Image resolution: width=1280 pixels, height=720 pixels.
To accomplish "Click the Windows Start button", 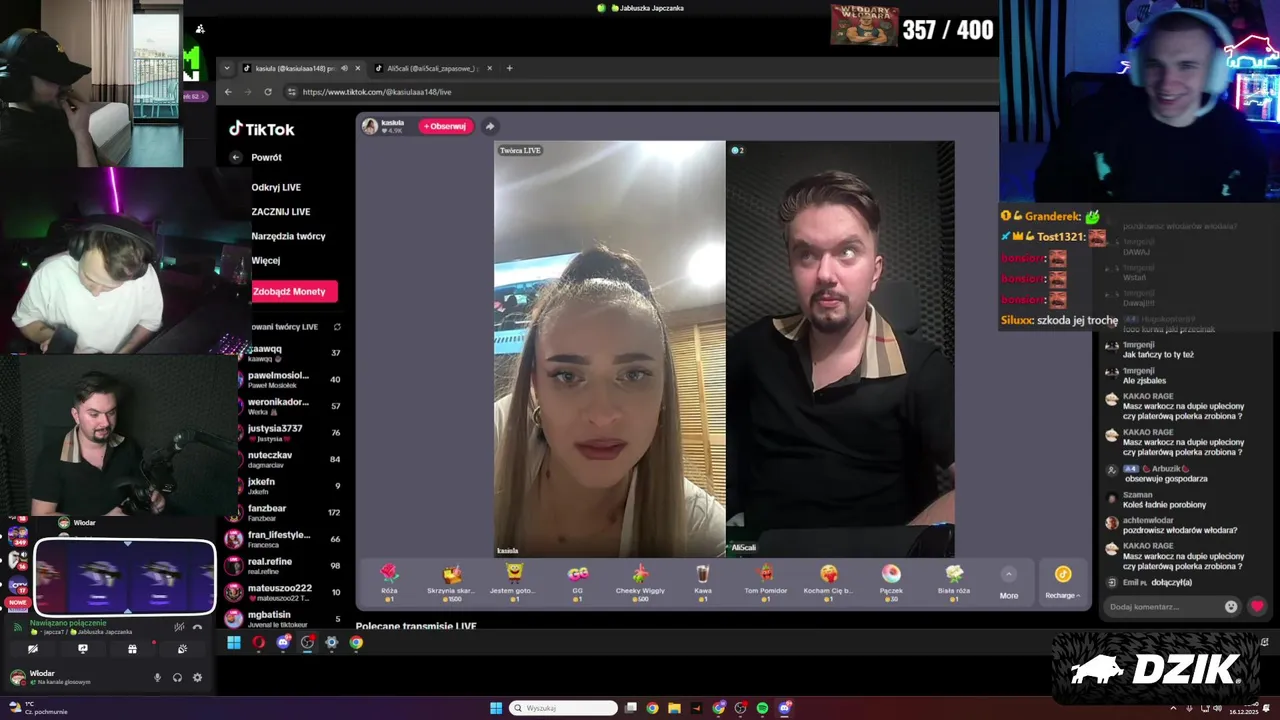I will (x=496, y=708).
